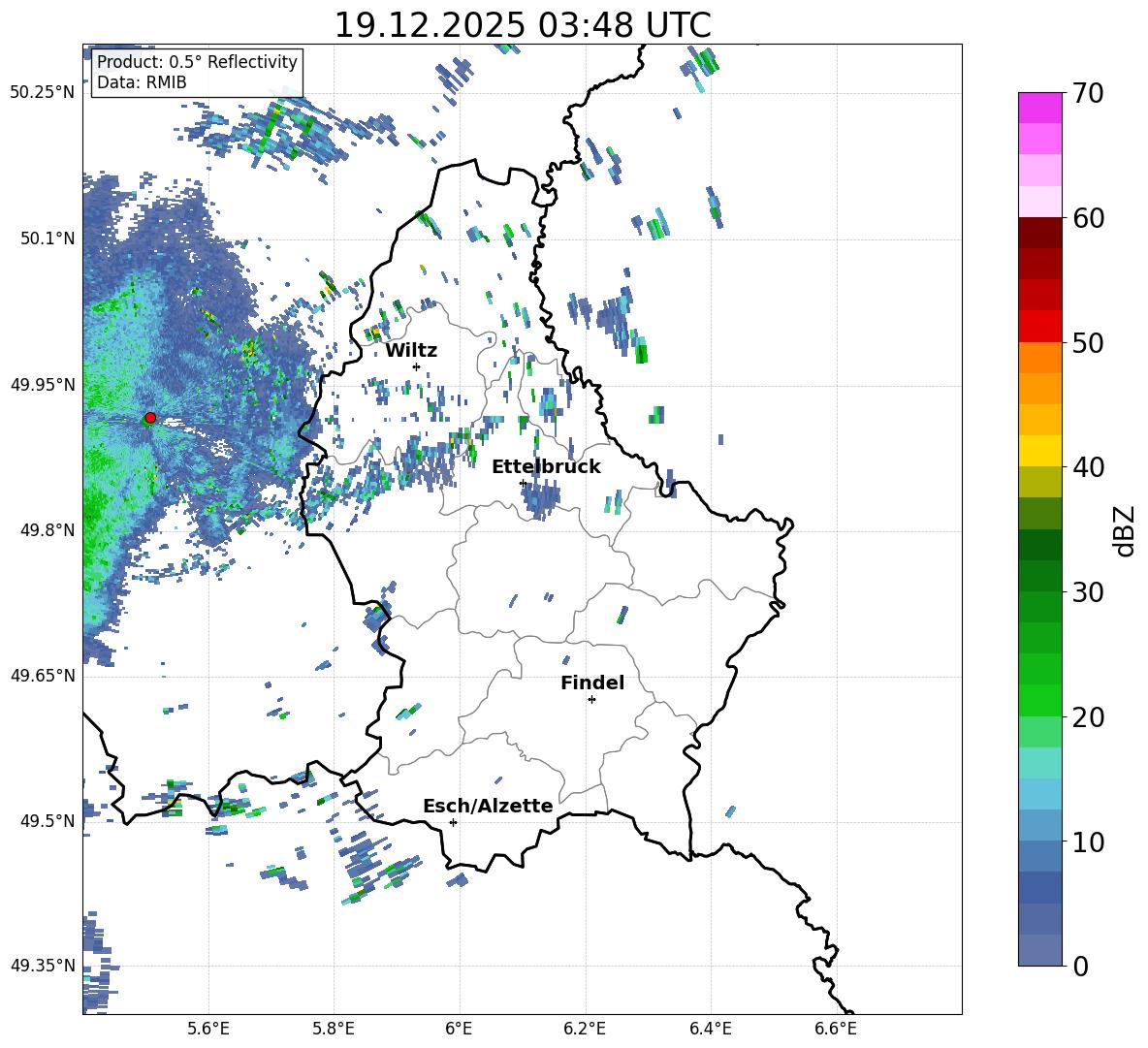Screen dimensions: 1148x1048
Task: Click the 6.4°E longitude label
Action: click(710, 1030)
